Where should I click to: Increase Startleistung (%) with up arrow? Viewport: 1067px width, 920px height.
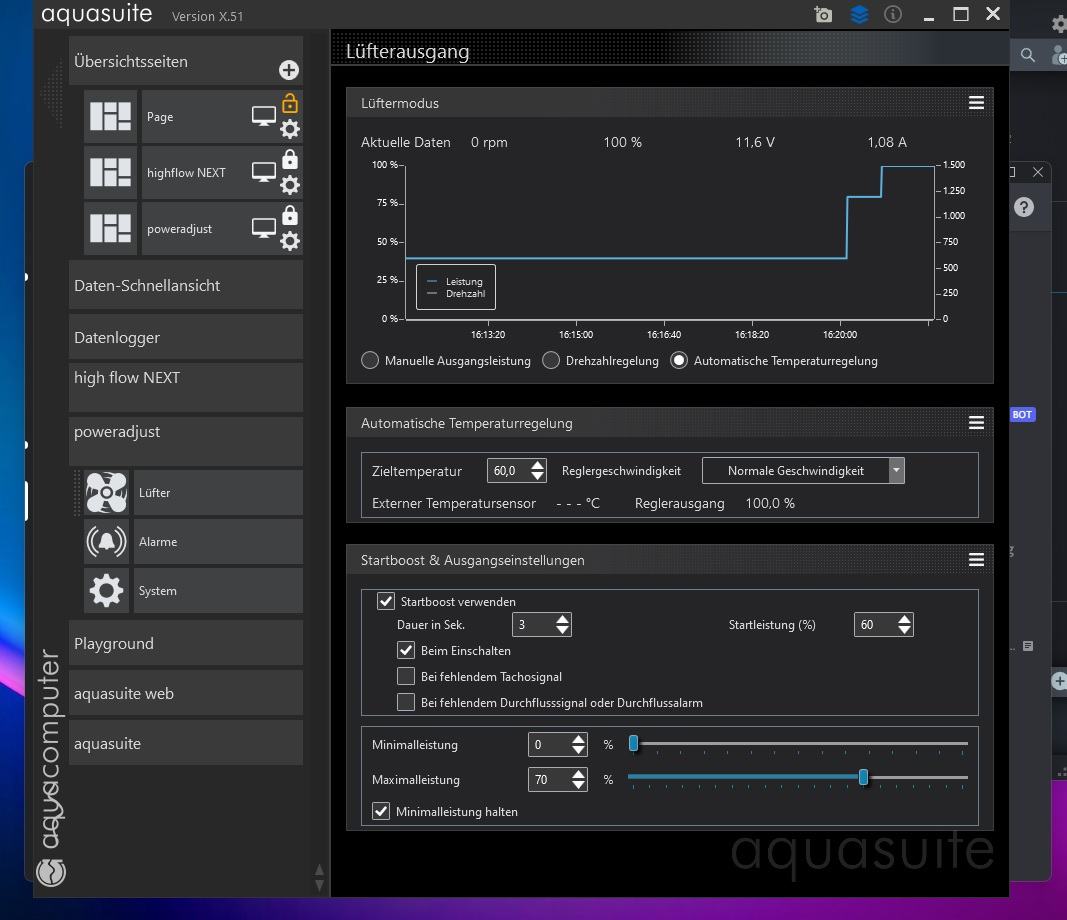(904, 619)
